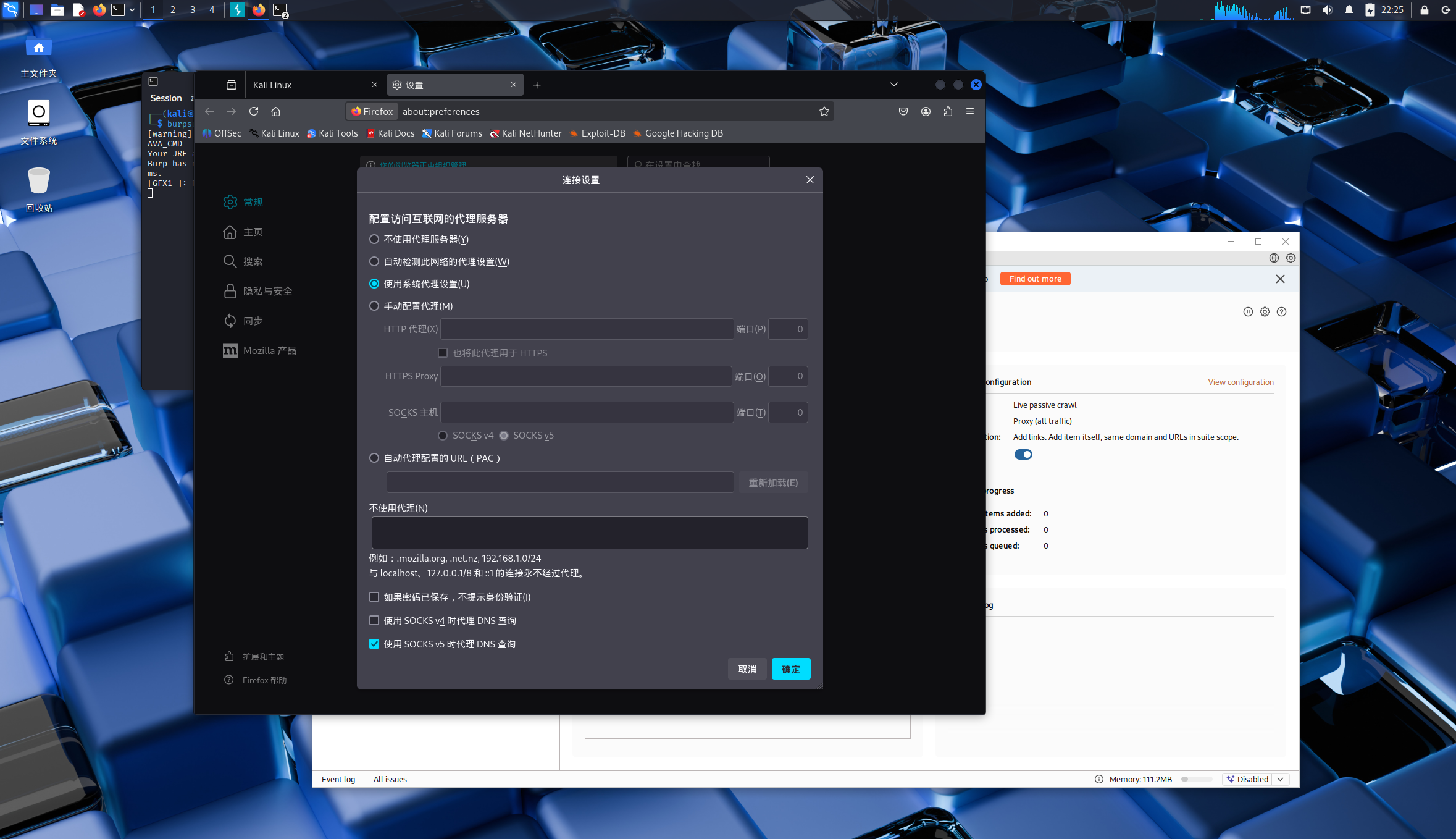Viewport: 1456px width, 839px height.
Task: Open the Privacy & Security settings section
Action: (x=267, y=291)
